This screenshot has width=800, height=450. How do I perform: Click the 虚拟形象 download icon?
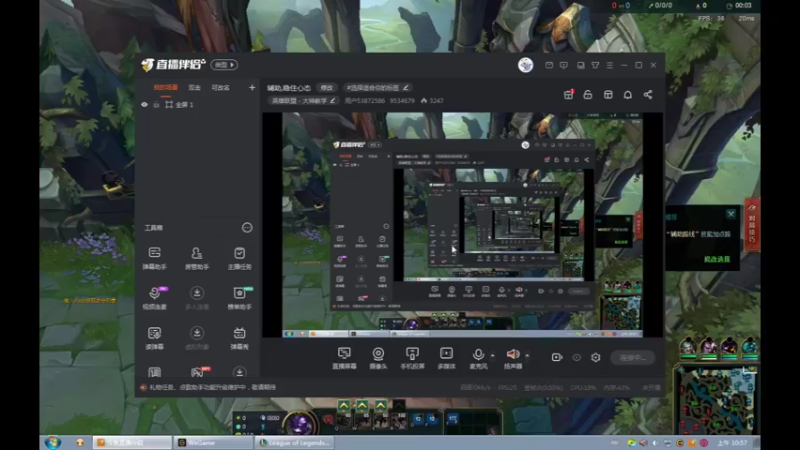[x=197, y=333]
